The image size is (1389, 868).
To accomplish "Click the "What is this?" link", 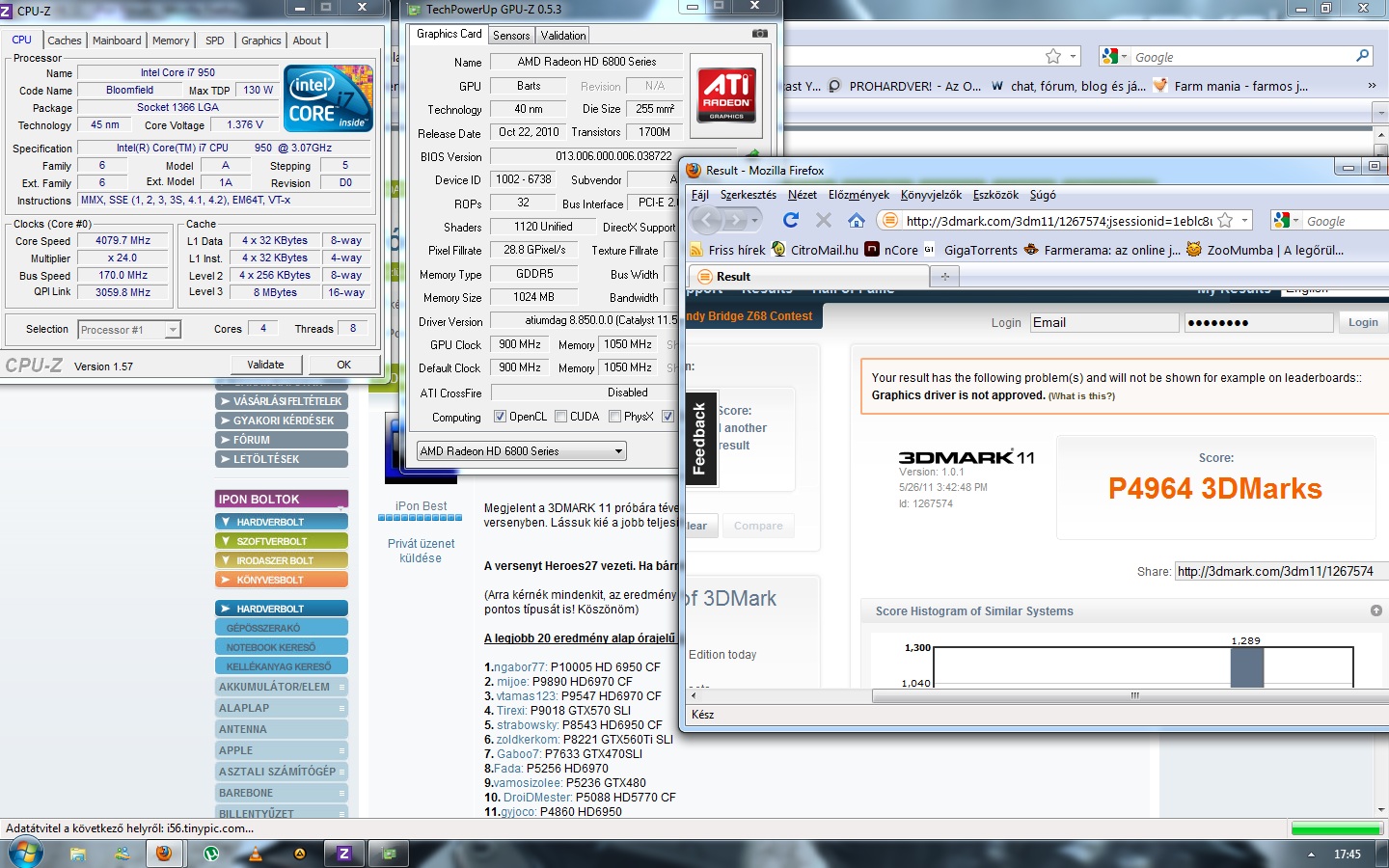I will pyautogui.click(x=1081, y=395).
